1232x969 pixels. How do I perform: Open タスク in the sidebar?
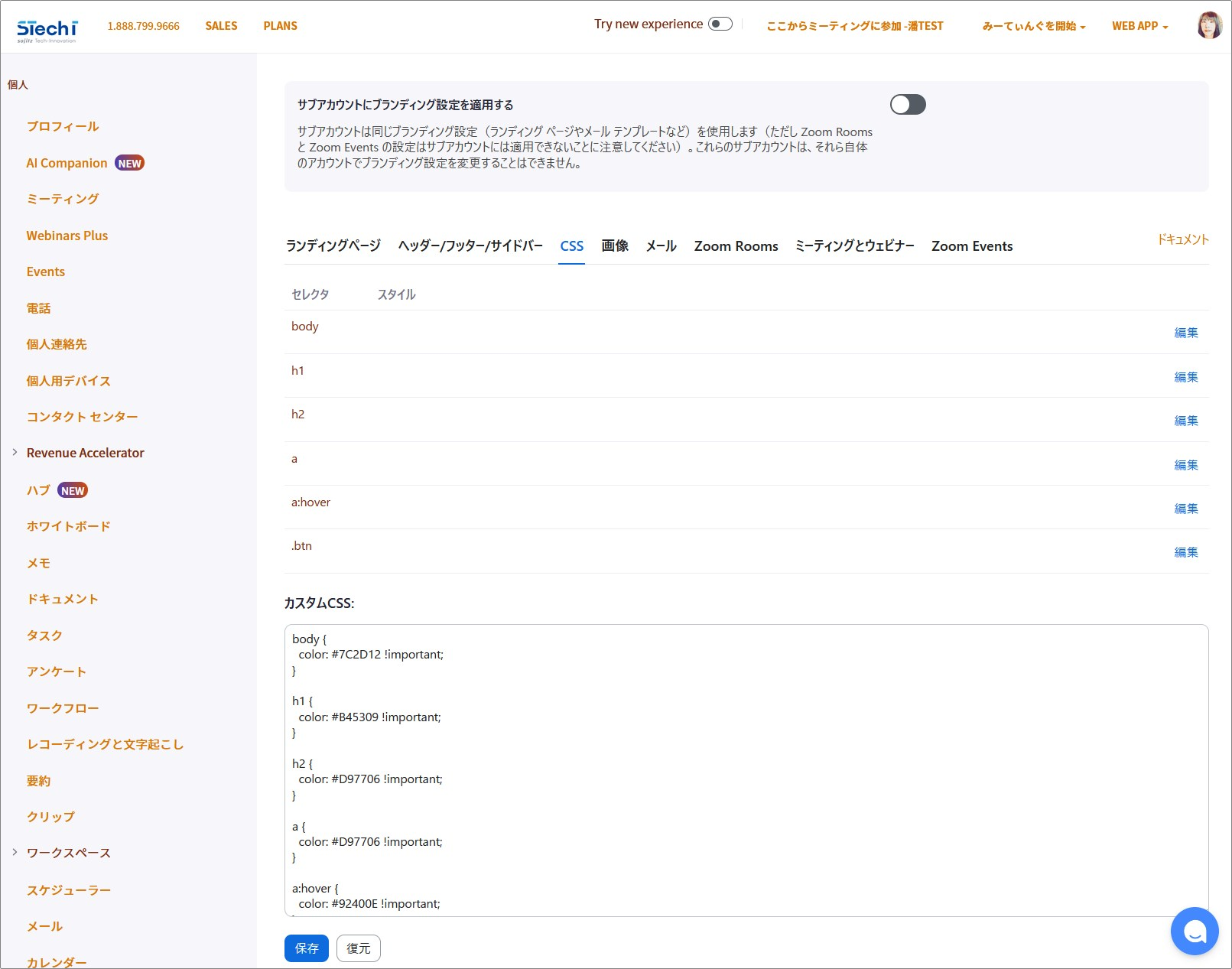(x=44, y=636)
